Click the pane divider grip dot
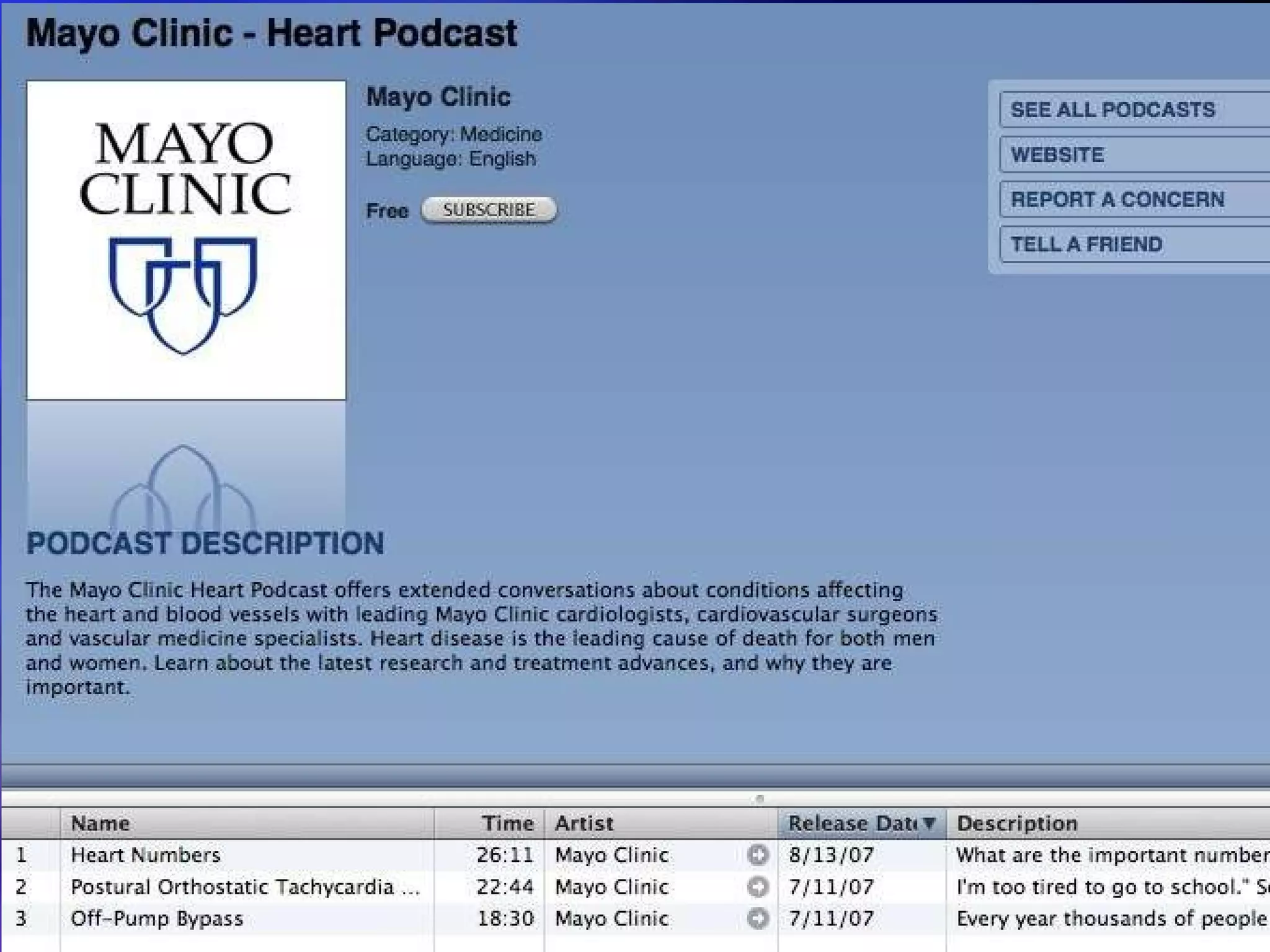Screen dimensions: 1270x952 (760, 798)
